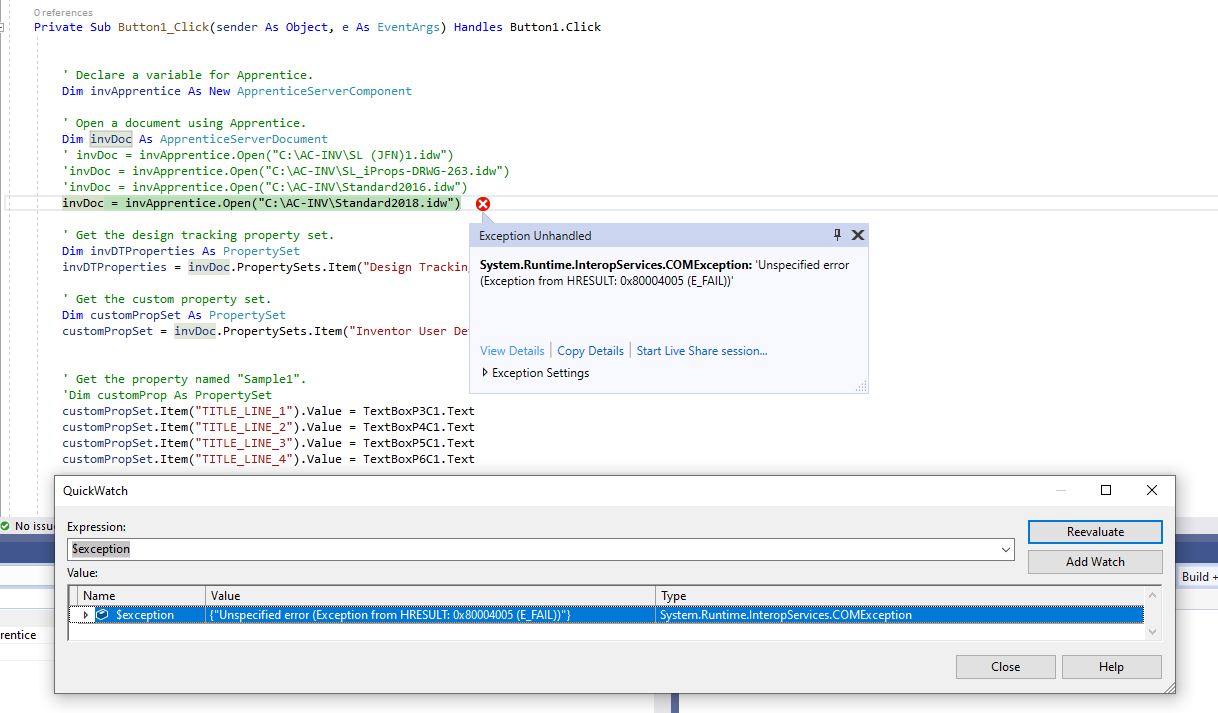Pin the Exception Unhandled popup
The height and width of the screenshot is (713, 1218).
point(837,235)
